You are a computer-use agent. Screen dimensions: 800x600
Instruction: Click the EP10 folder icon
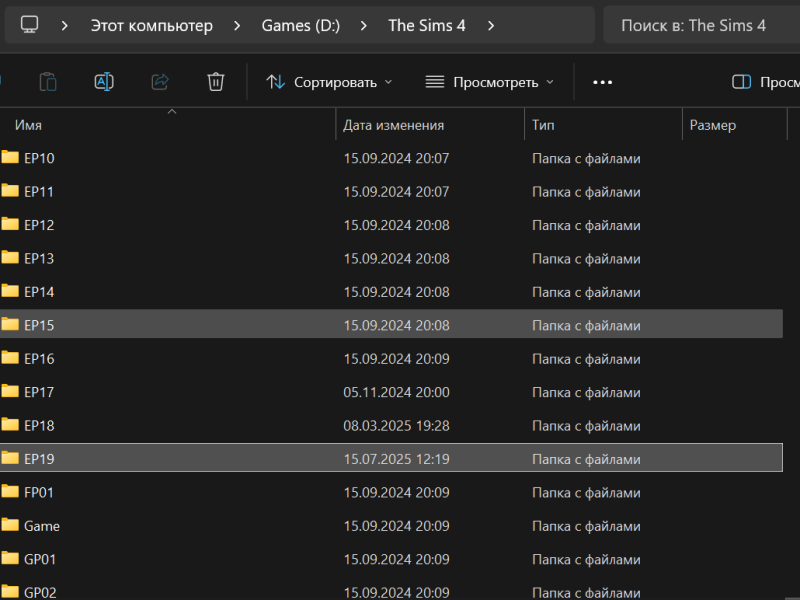click(x=10, y=157)
